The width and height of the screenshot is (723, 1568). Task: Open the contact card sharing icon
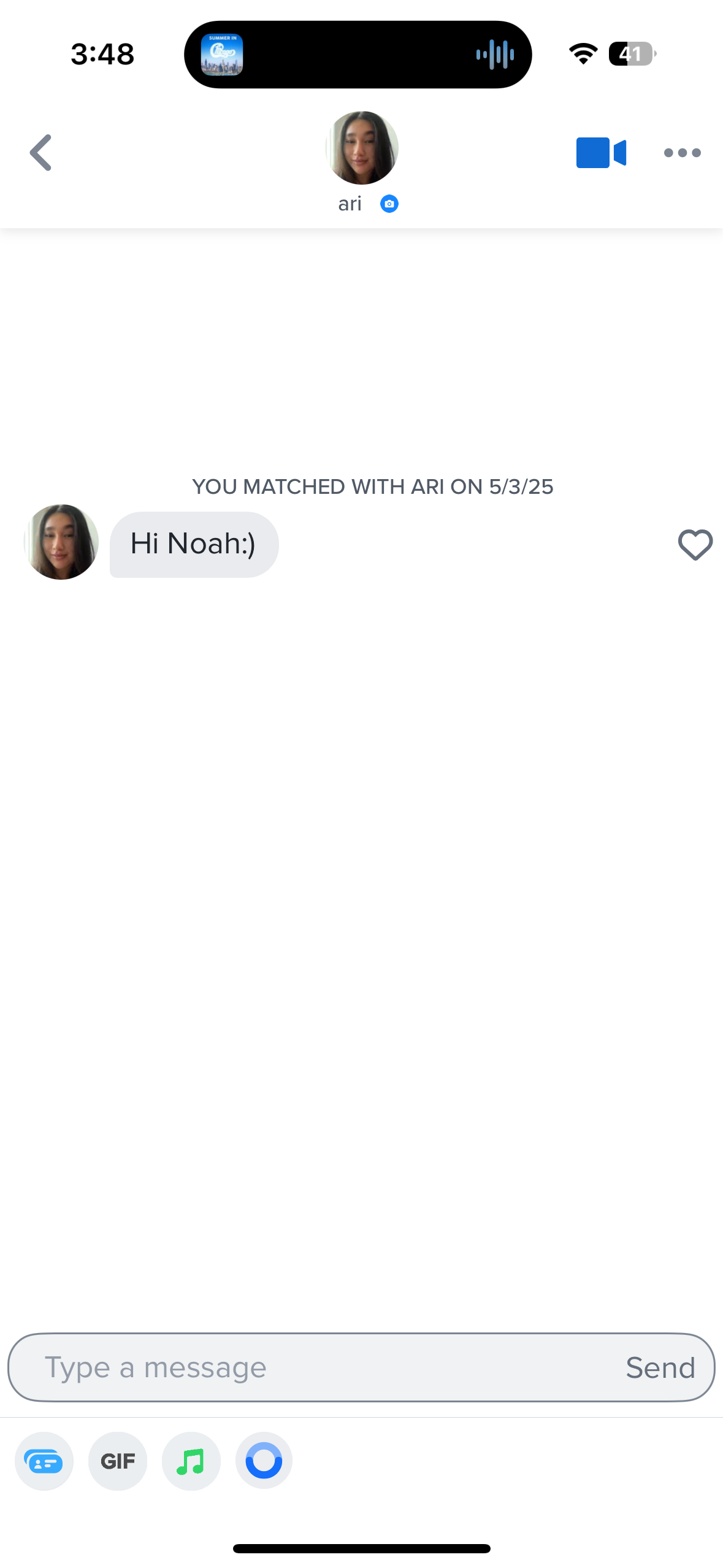(44, 1461)
